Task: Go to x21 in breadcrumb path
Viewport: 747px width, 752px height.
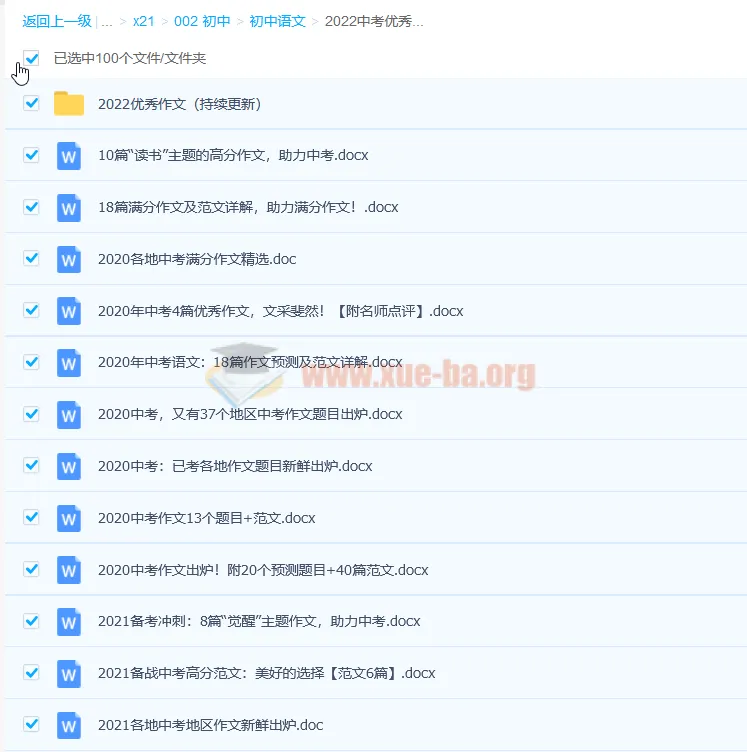Action: point(143,21)
